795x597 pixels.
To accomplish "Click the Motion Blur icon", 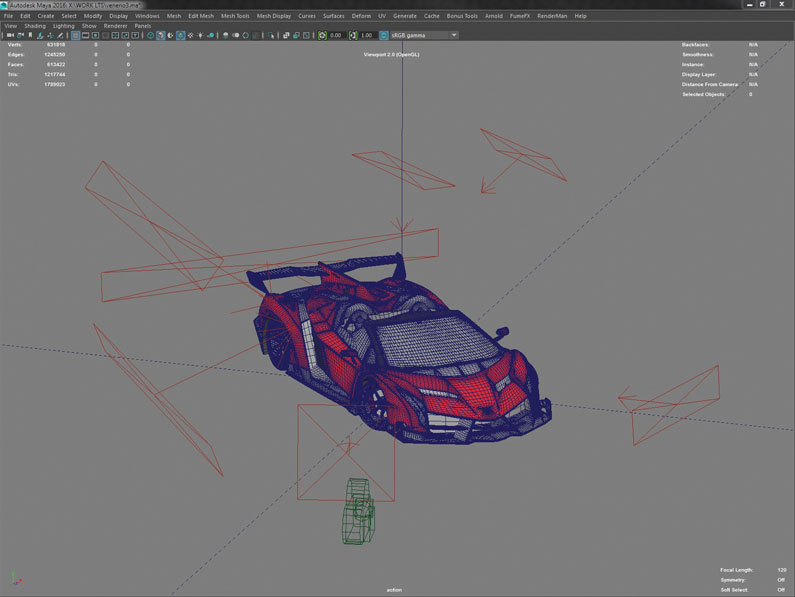I will coord(236,36).
